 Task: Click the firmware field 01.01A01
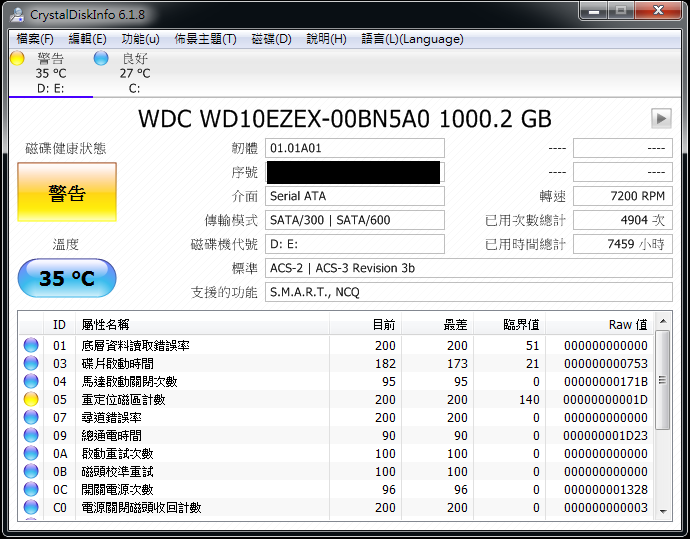[355, 148]
